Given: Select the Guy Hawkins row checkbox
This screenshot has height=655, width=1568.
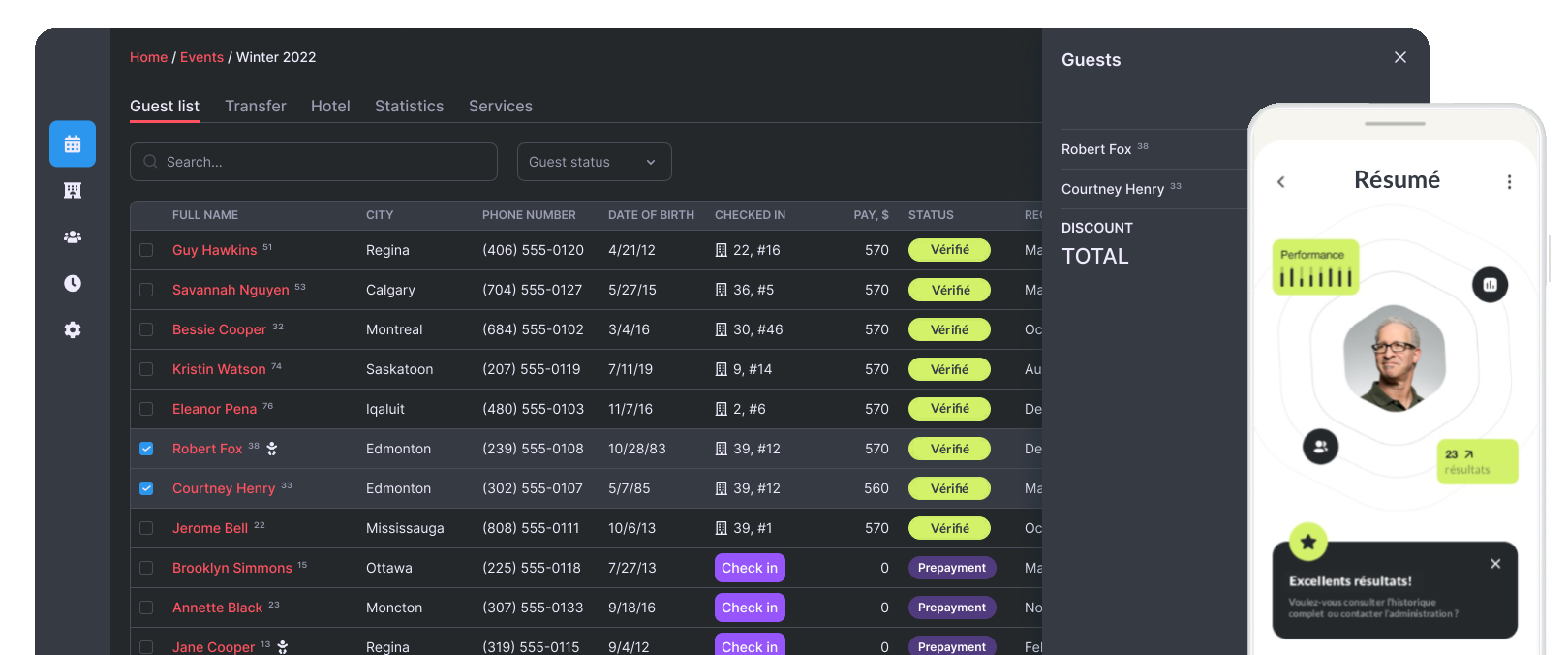Looking at the screenshot, I should pyautogui.click(x=146, y=250).
